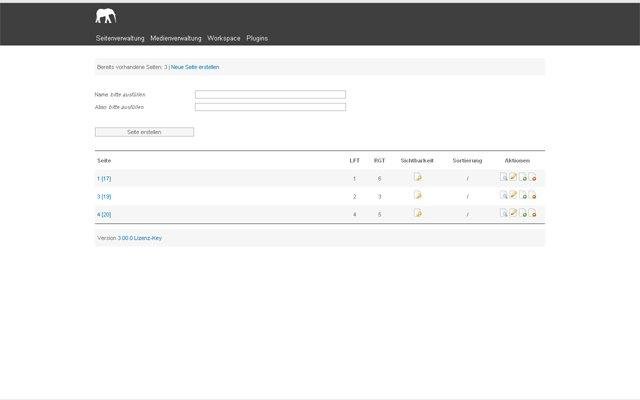
Task: Follow the 'Neue Seite erstellen' link
Action: (195, 67)
